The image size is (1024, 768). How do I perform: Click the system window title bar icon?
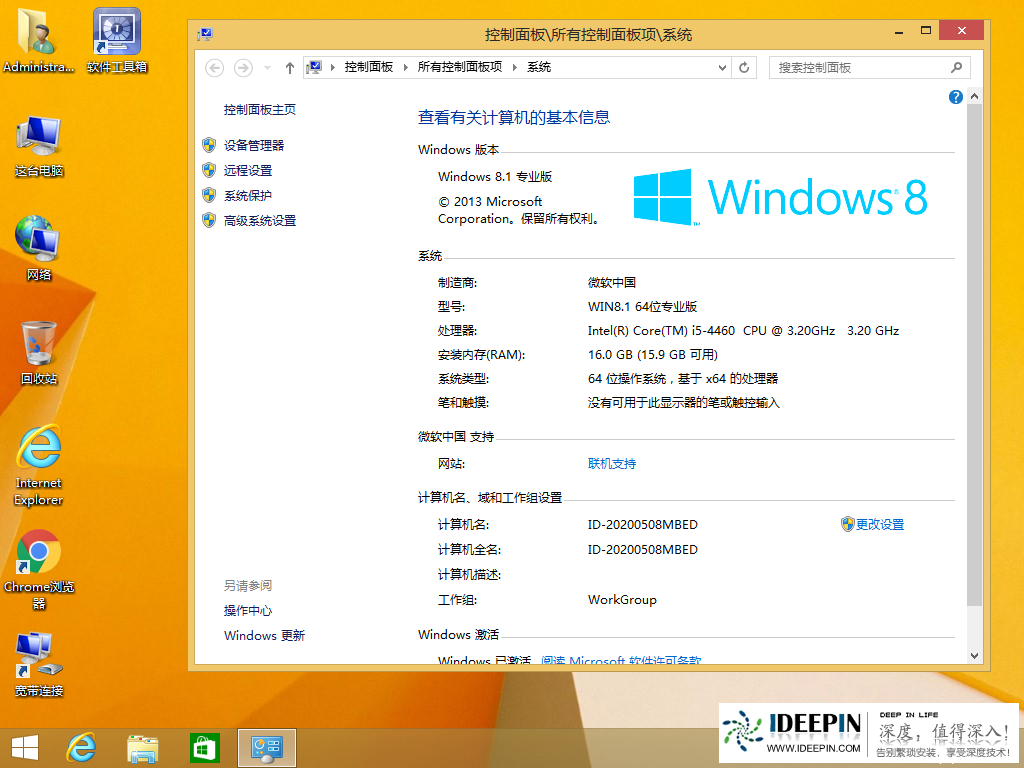pyautogui.click(x=205, y=34)
